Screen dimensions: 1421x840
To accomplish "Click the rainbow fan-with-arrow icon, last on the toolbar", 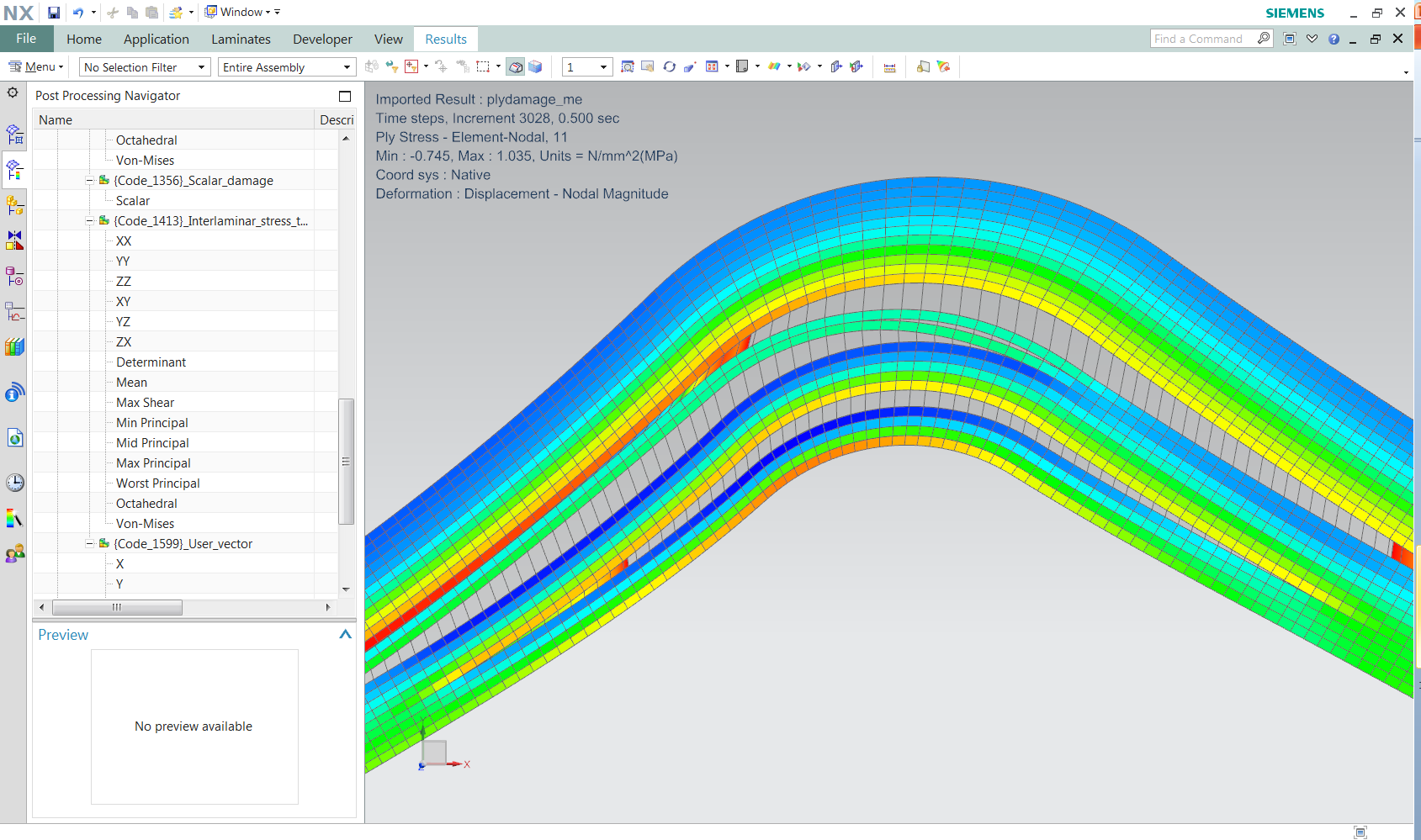I will point(943,66).
